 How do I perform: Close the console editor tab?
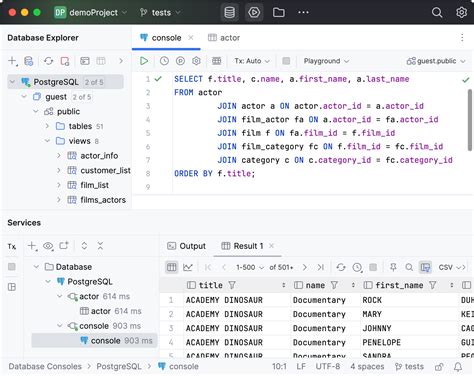point(191,38)
